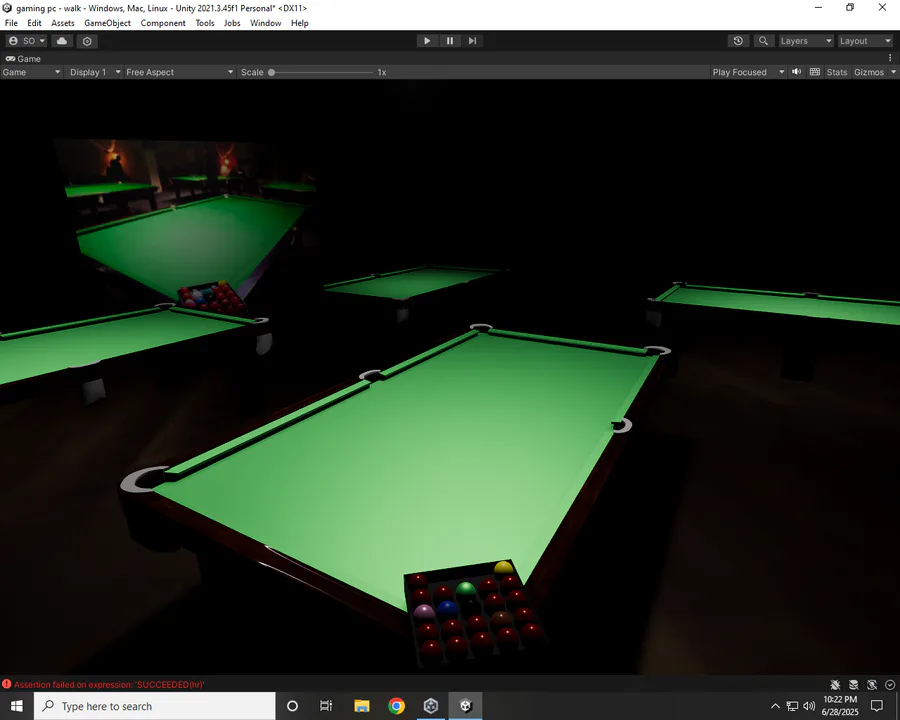
Task: Open Unity Version Control icon
Action: point(87,41)
